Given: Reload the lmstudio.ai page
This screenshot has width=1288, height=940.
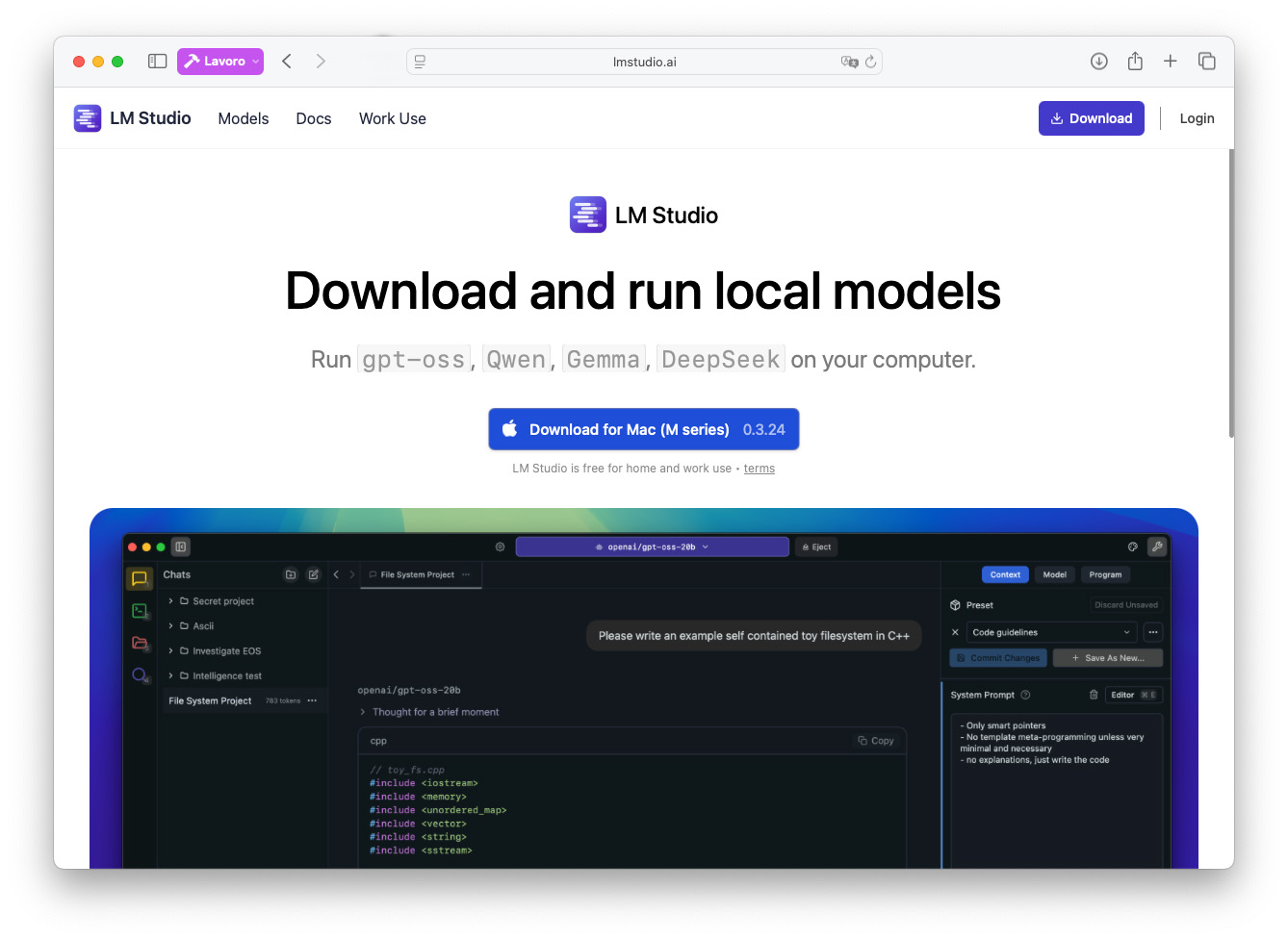Looking at the screenshot, I should pyautogui.click(x=870, y=62).
